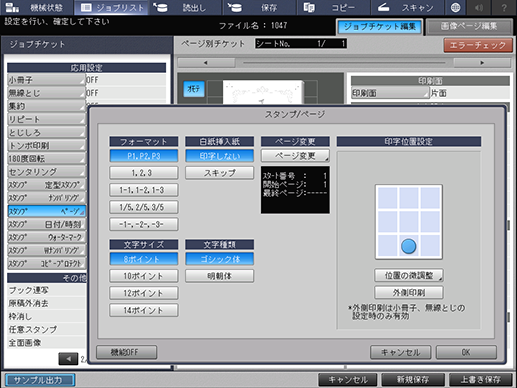Click 機能OFF in stamp dialog
Image resolution: width=517 pixels, height=388 pixels.
127,352
